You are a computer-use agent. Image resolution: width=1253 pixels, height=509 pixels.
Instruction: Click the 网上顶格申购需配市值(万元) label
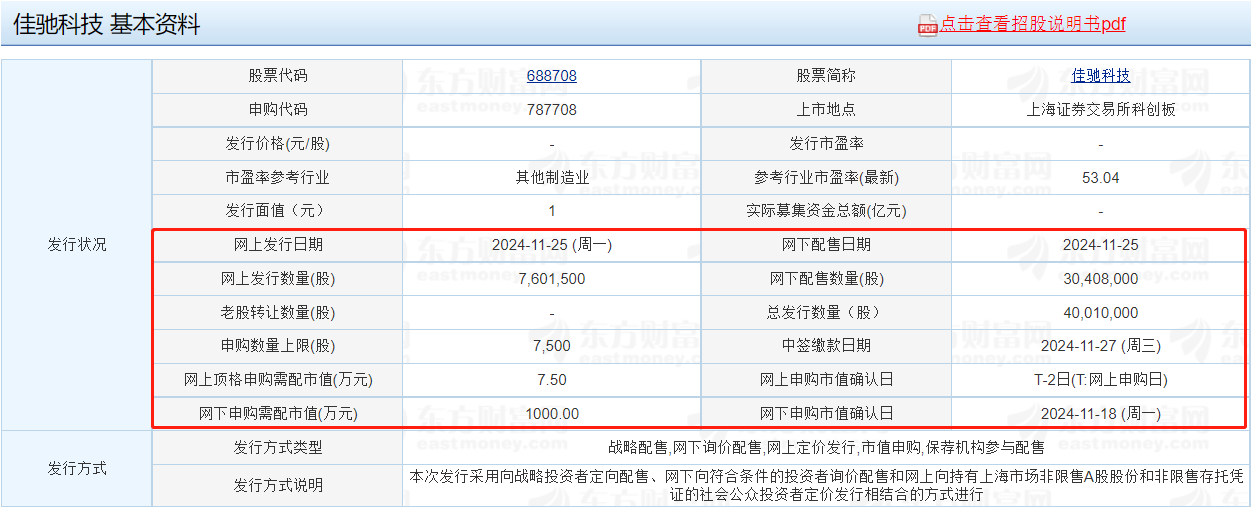(x=278, y=380)
